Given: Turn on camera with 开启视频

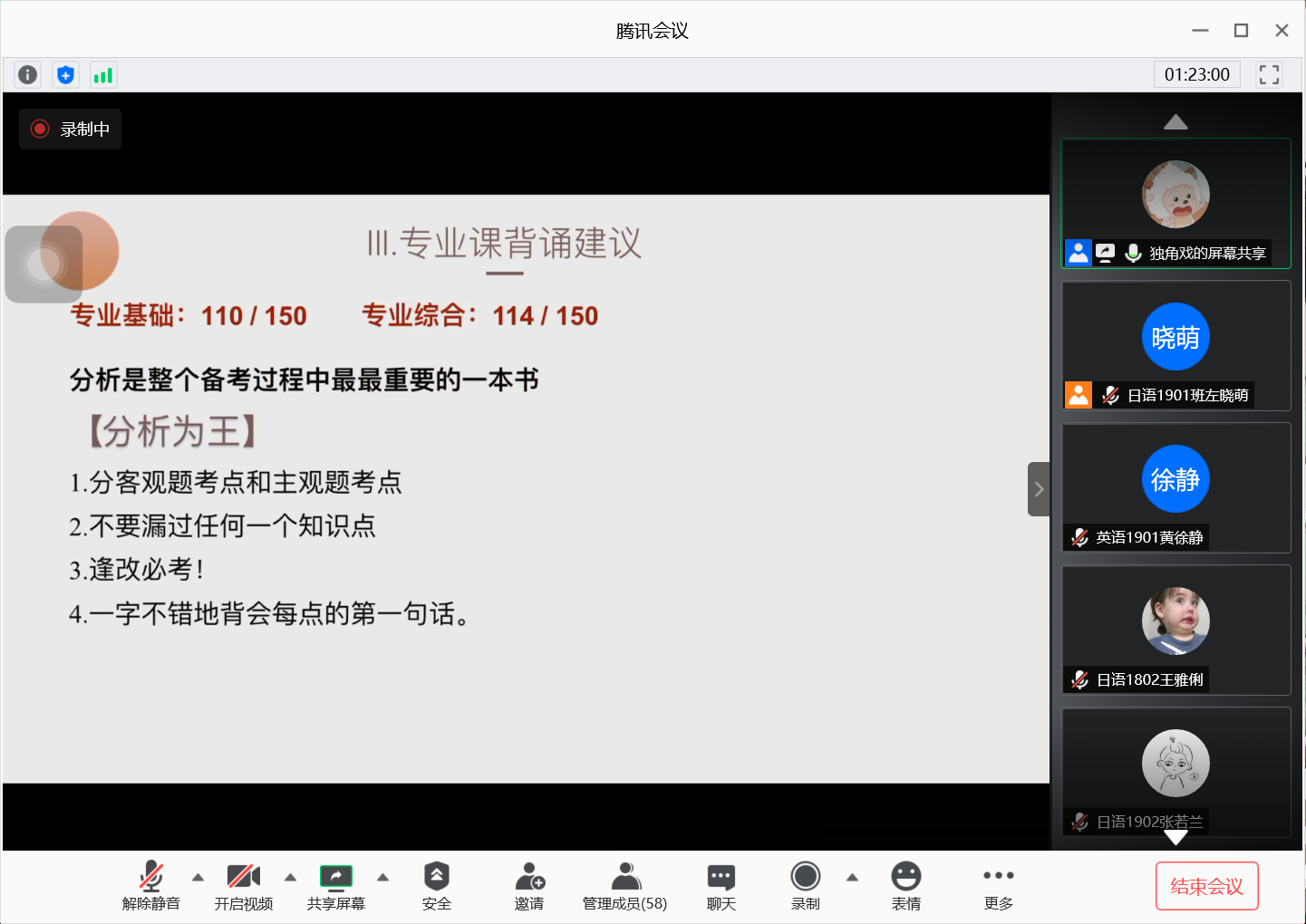Looking at the screenshot, I should click(243, 885).
